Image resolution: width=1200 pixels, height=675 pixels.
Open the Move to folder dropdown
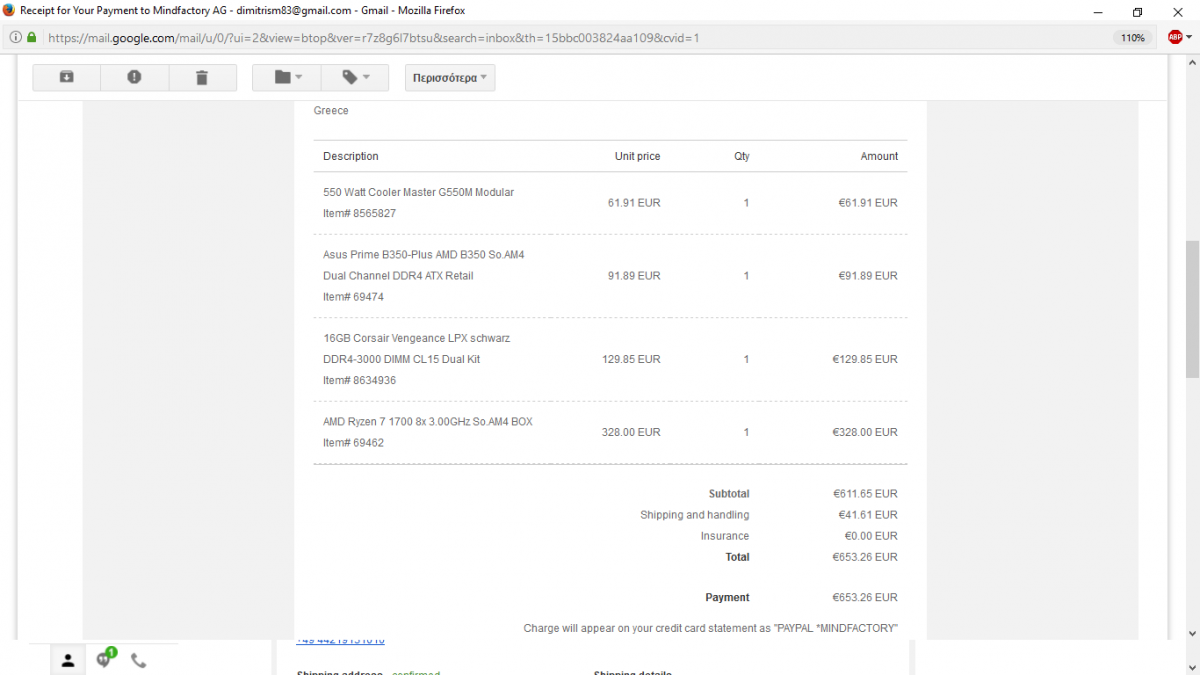pyautogui.click(x=286, y=78)
